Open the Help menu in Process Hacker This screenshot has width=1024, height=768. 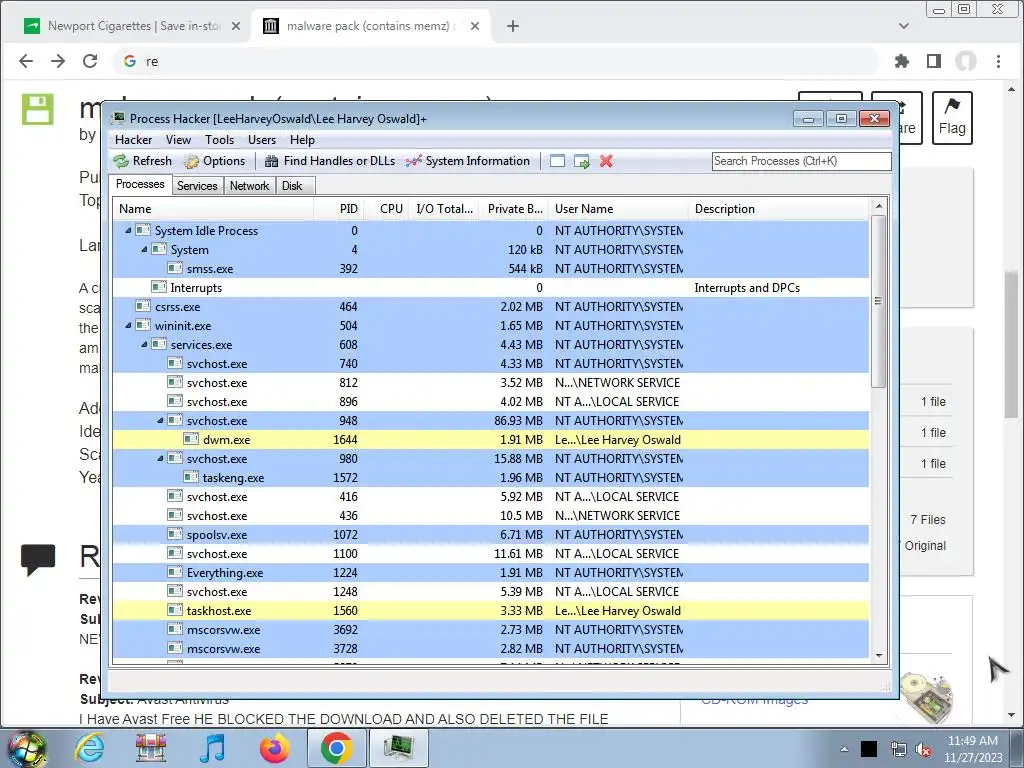click(302, 140)
